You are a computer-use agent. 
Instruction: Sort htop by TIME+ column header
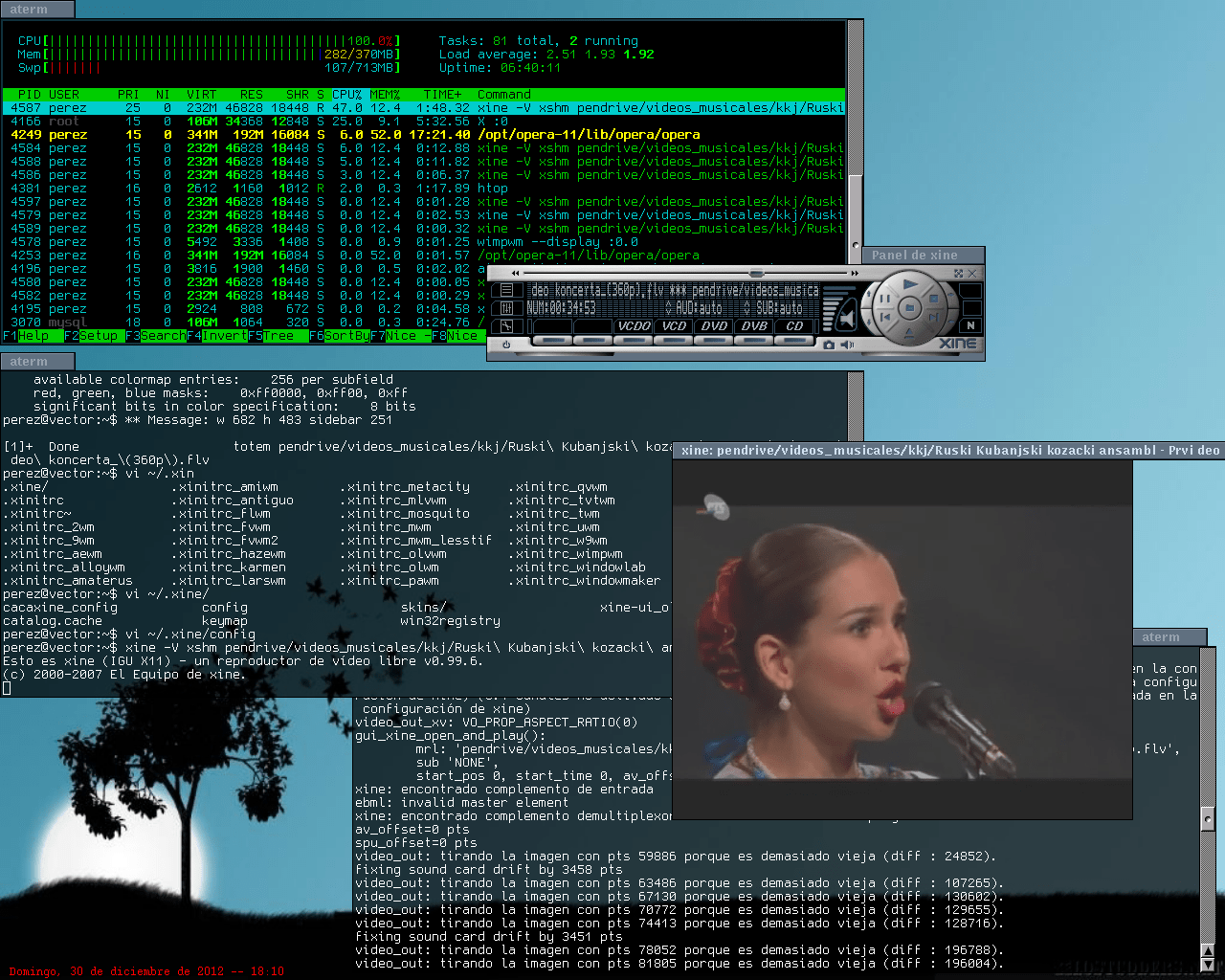coord(443,95)
